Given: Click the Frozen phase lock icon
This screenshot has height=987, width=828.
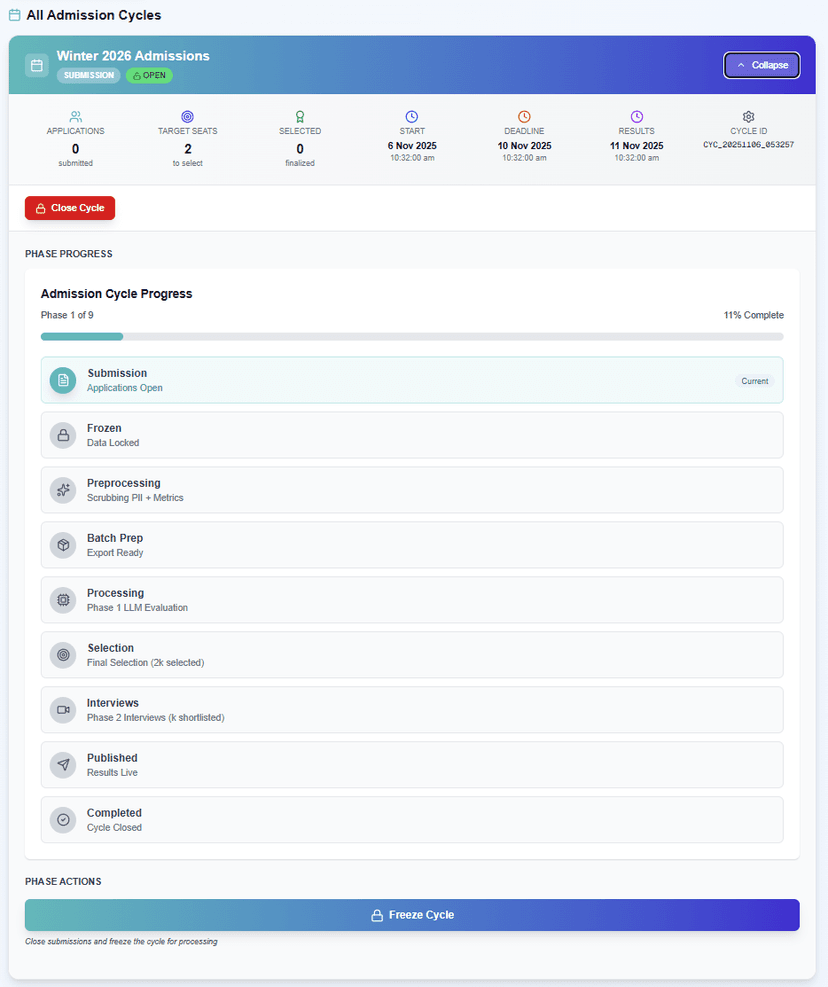Looking at the screenshot, I should pyautogui.click(x=63, y=435).
